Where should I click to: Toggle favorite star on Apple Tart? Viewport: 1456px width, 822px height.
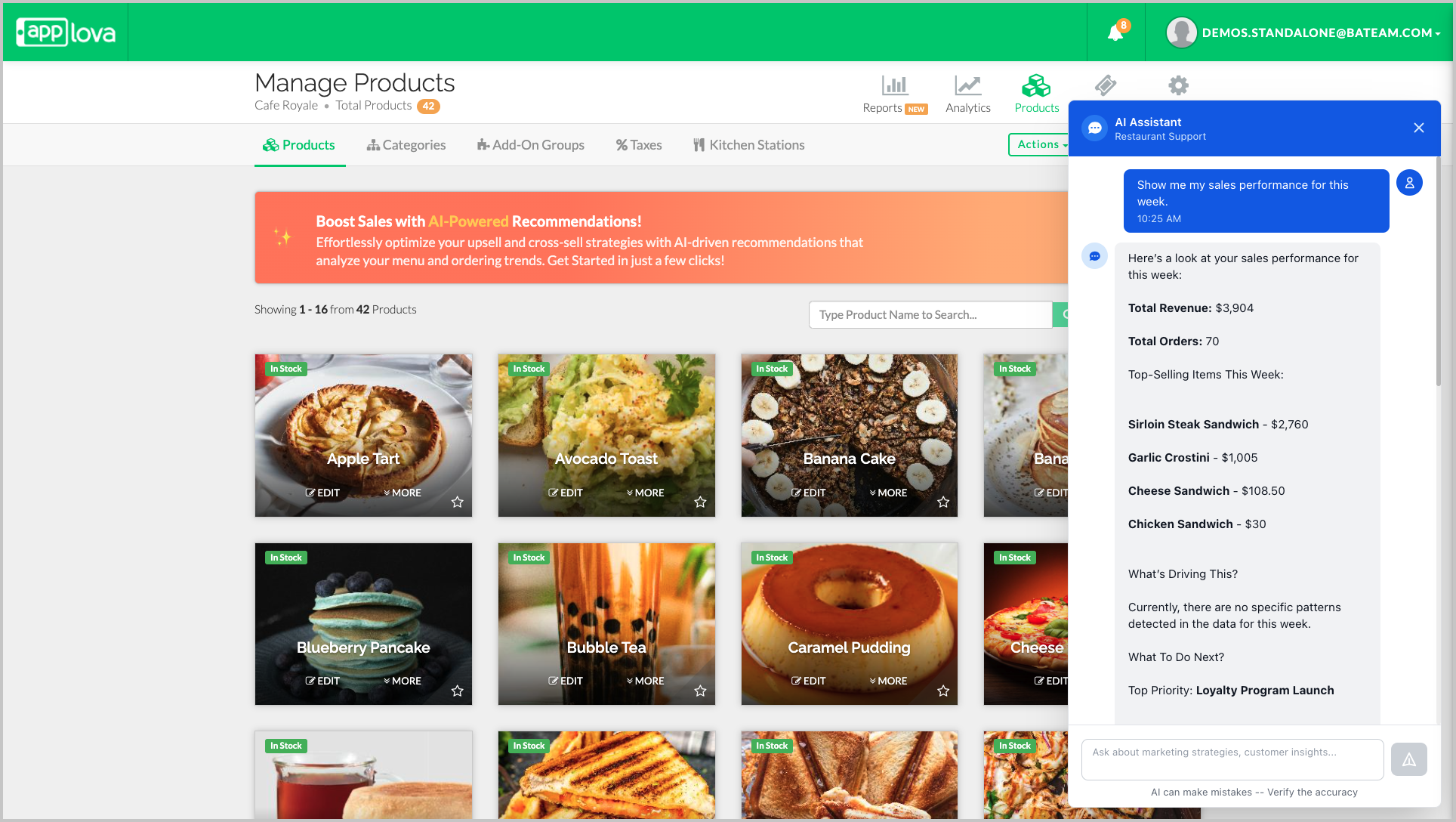[x=457, y=502]
